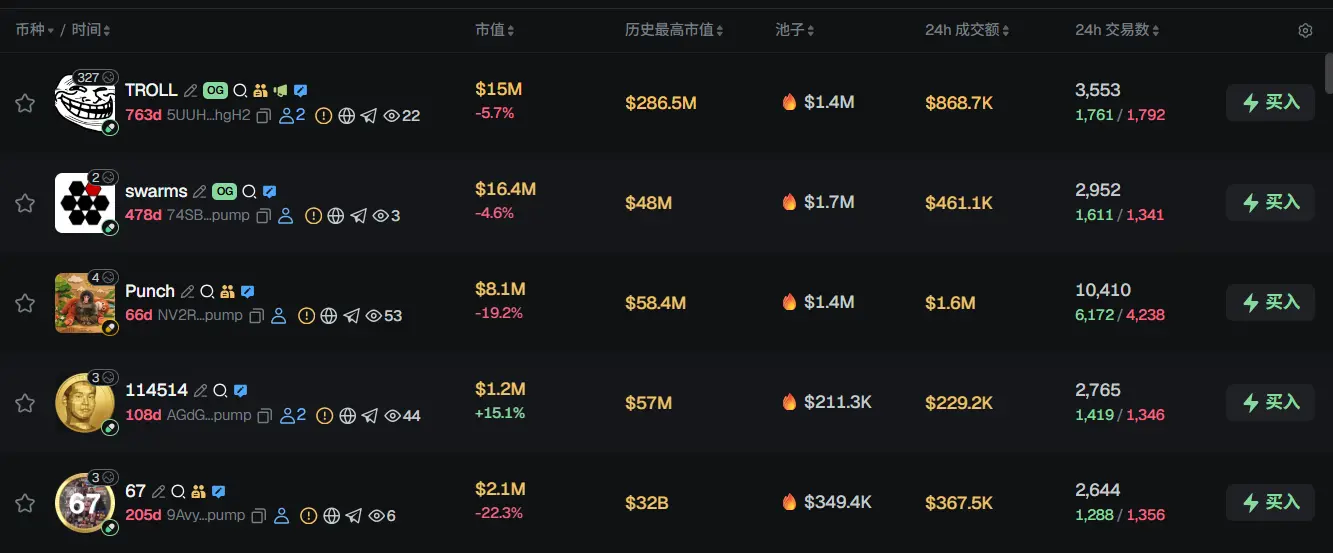
Task: Click the search icon next to 67
Action: point(178,492)
